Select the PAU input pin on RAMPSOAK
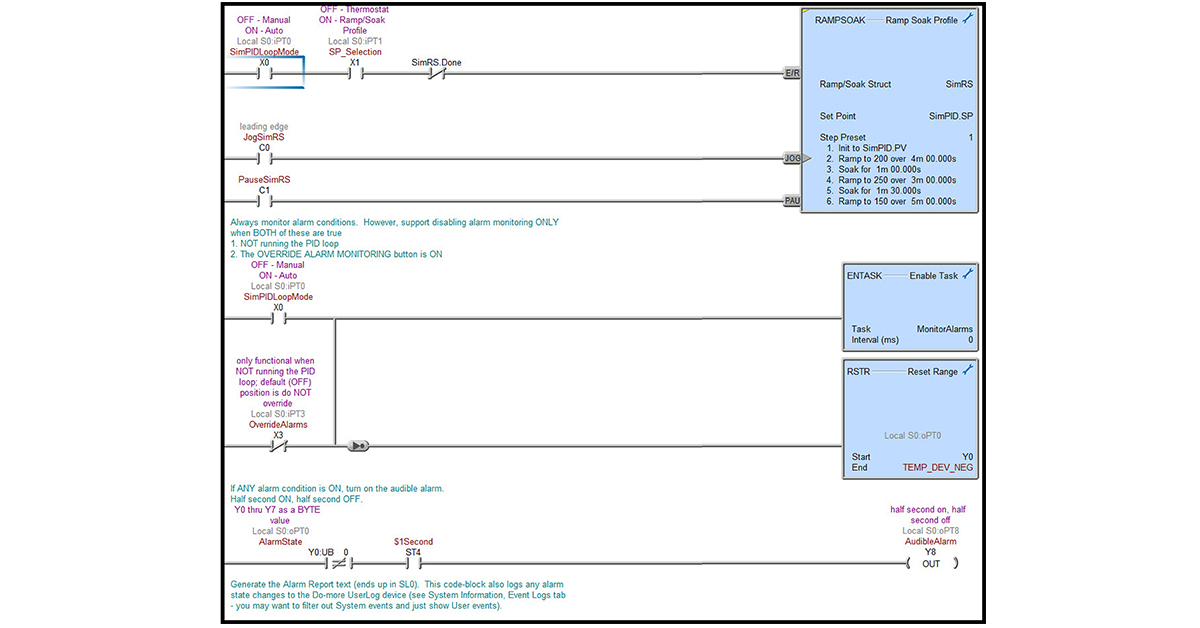The height and width of the screenshot is (628, 1200). [792, 201]
